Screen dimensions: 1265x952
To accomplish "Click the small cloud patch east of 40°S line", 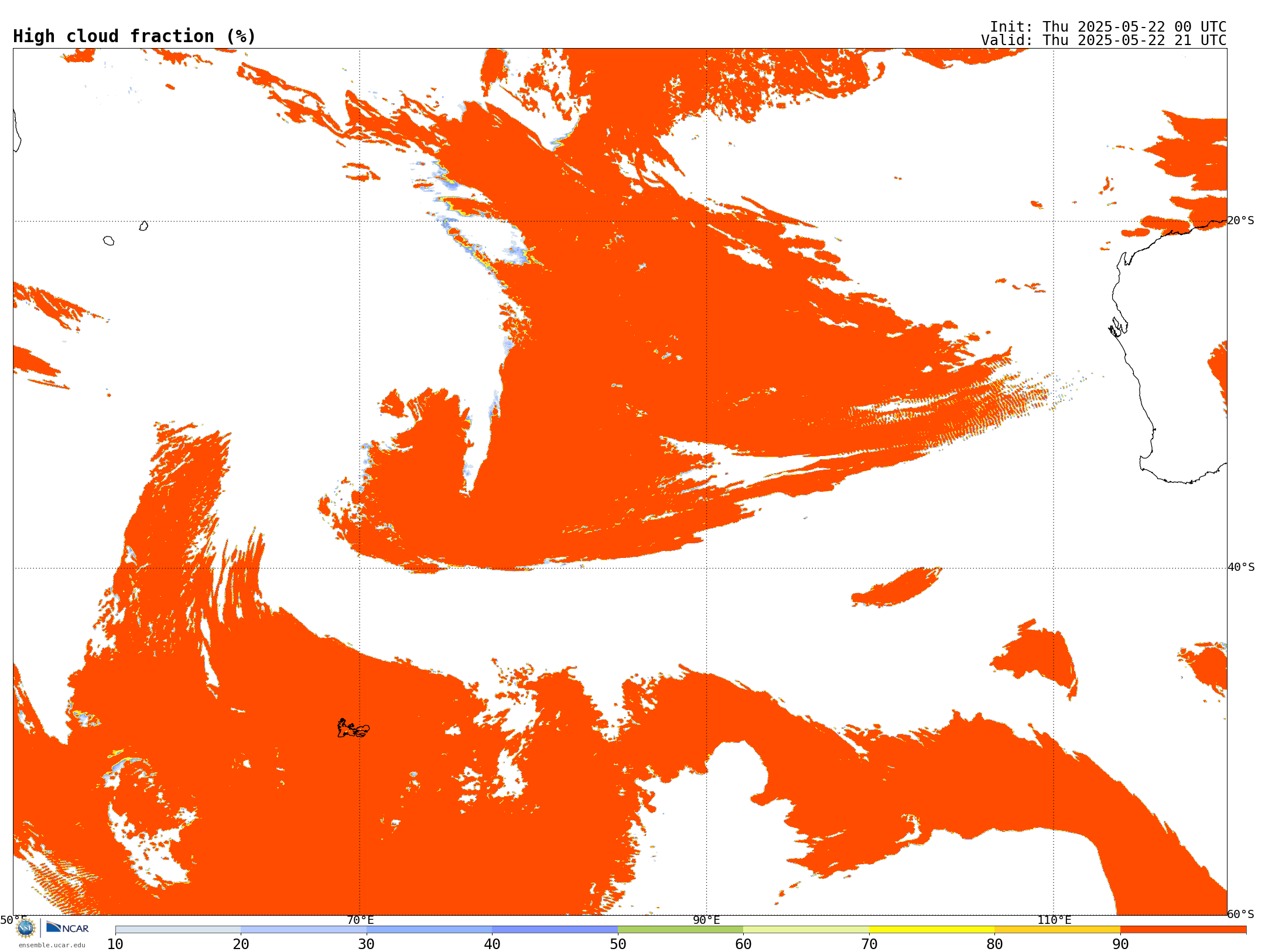I will click(x=896, y=587).
